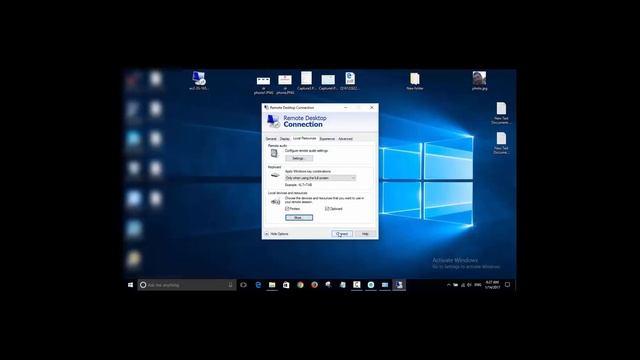Viewport: 640px width, 360px height.
Task: Click the remote audio speaker icon
Action: (x=274, y=153)
